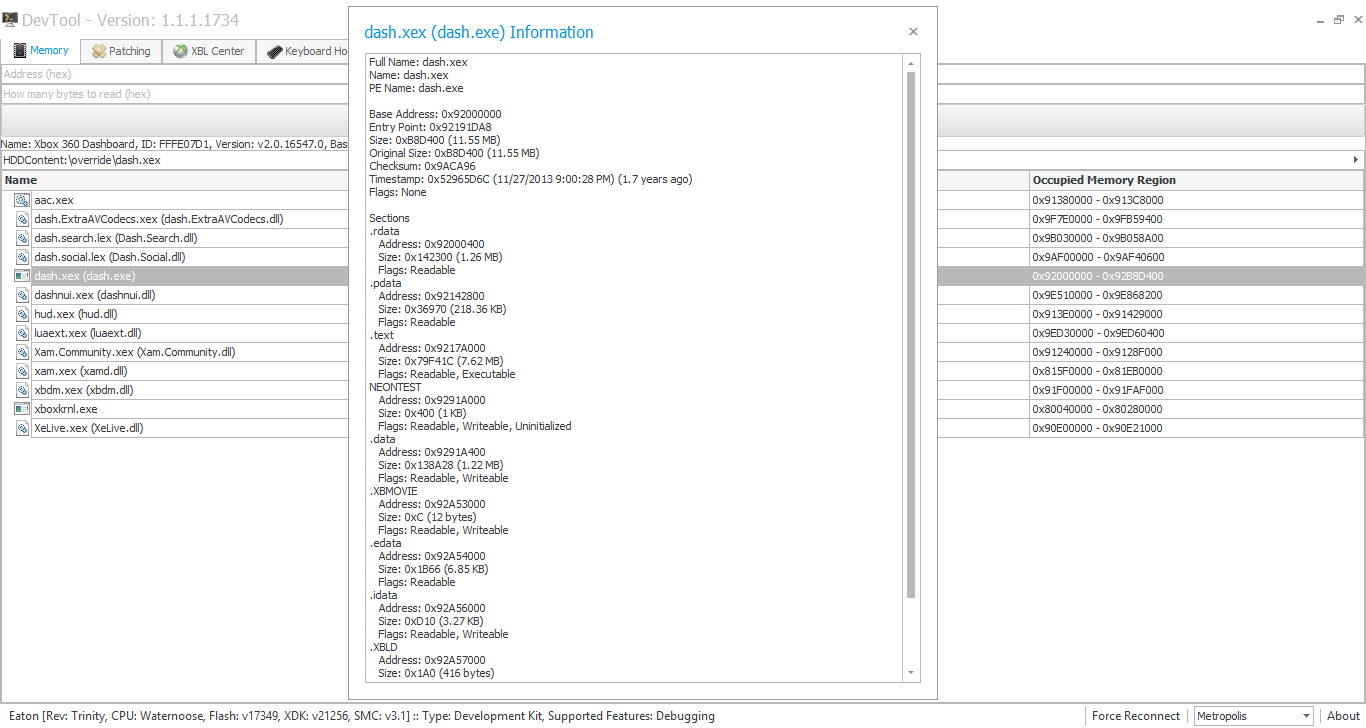Click the .text section heading

point(382,335)
